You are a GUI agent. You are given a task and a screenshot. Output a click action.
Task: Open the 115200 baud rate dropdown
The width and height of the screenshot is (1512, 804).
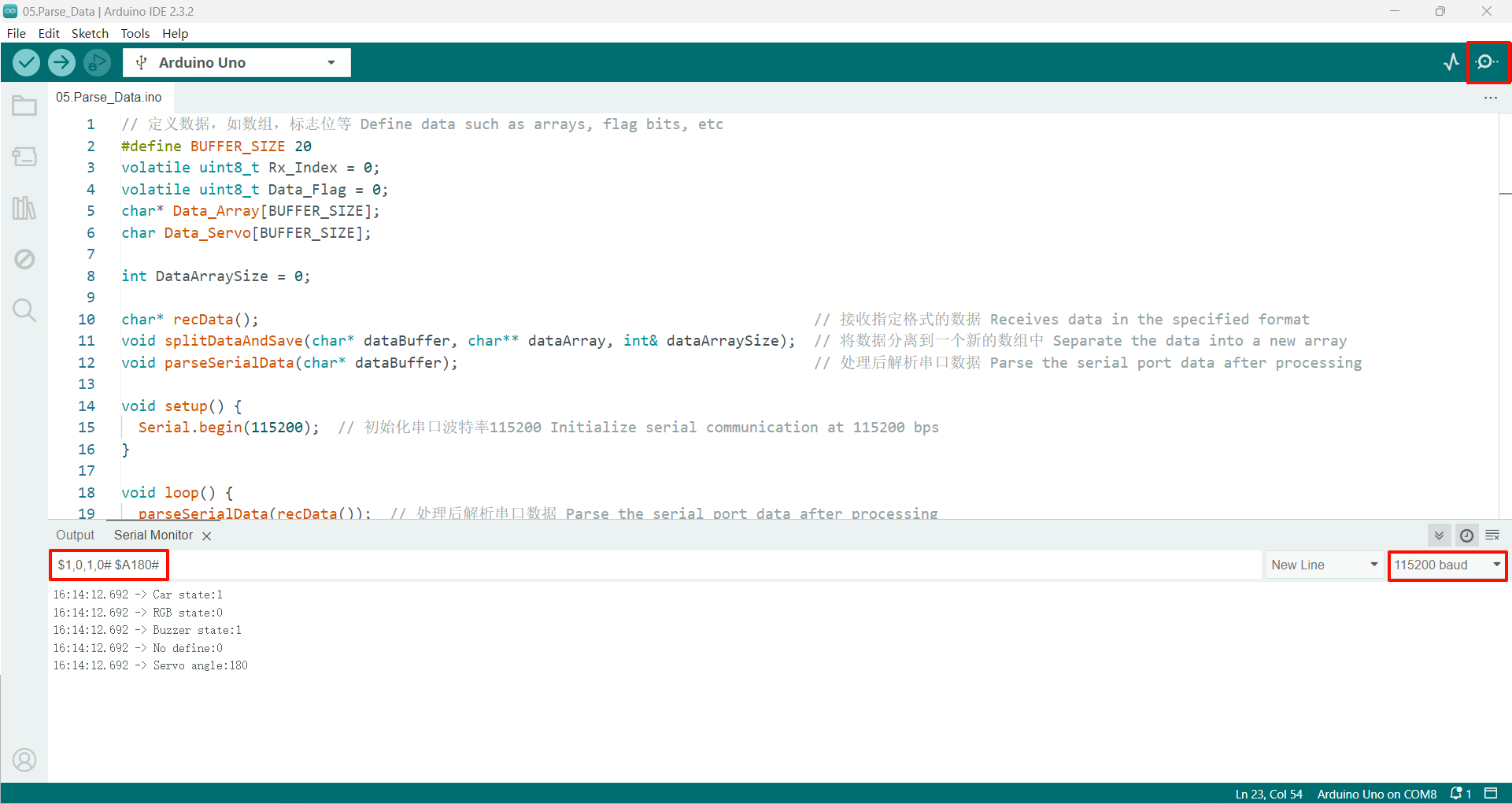1447,565
